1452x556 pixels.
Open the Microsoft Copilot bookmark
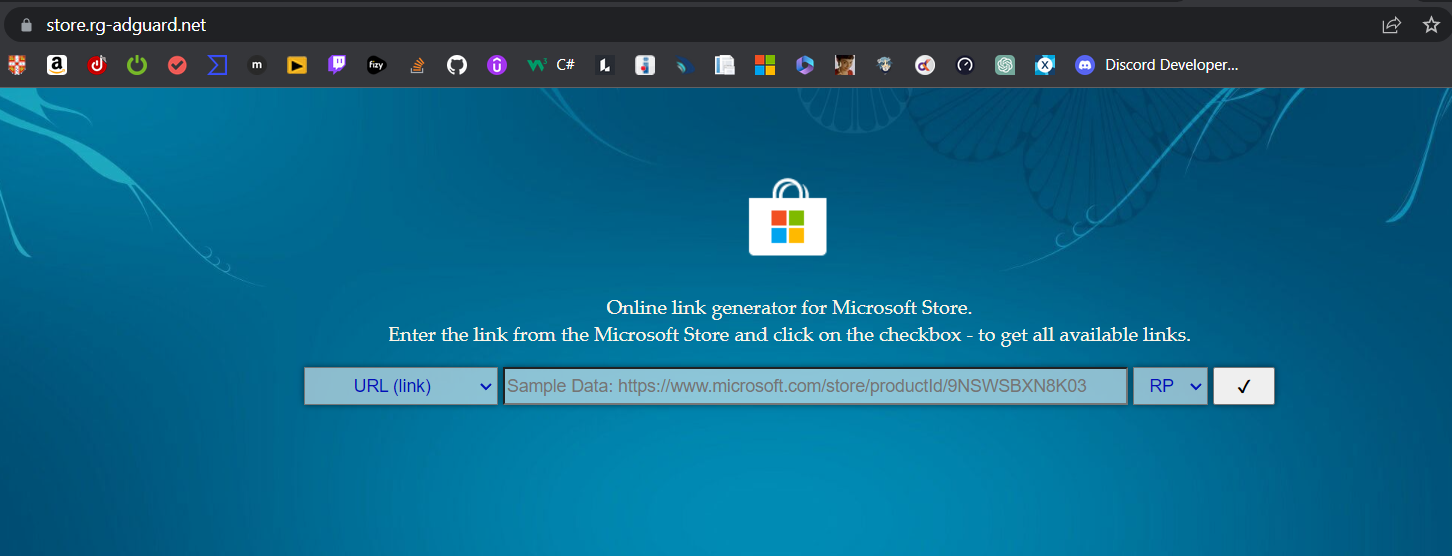tap(805, 65)
